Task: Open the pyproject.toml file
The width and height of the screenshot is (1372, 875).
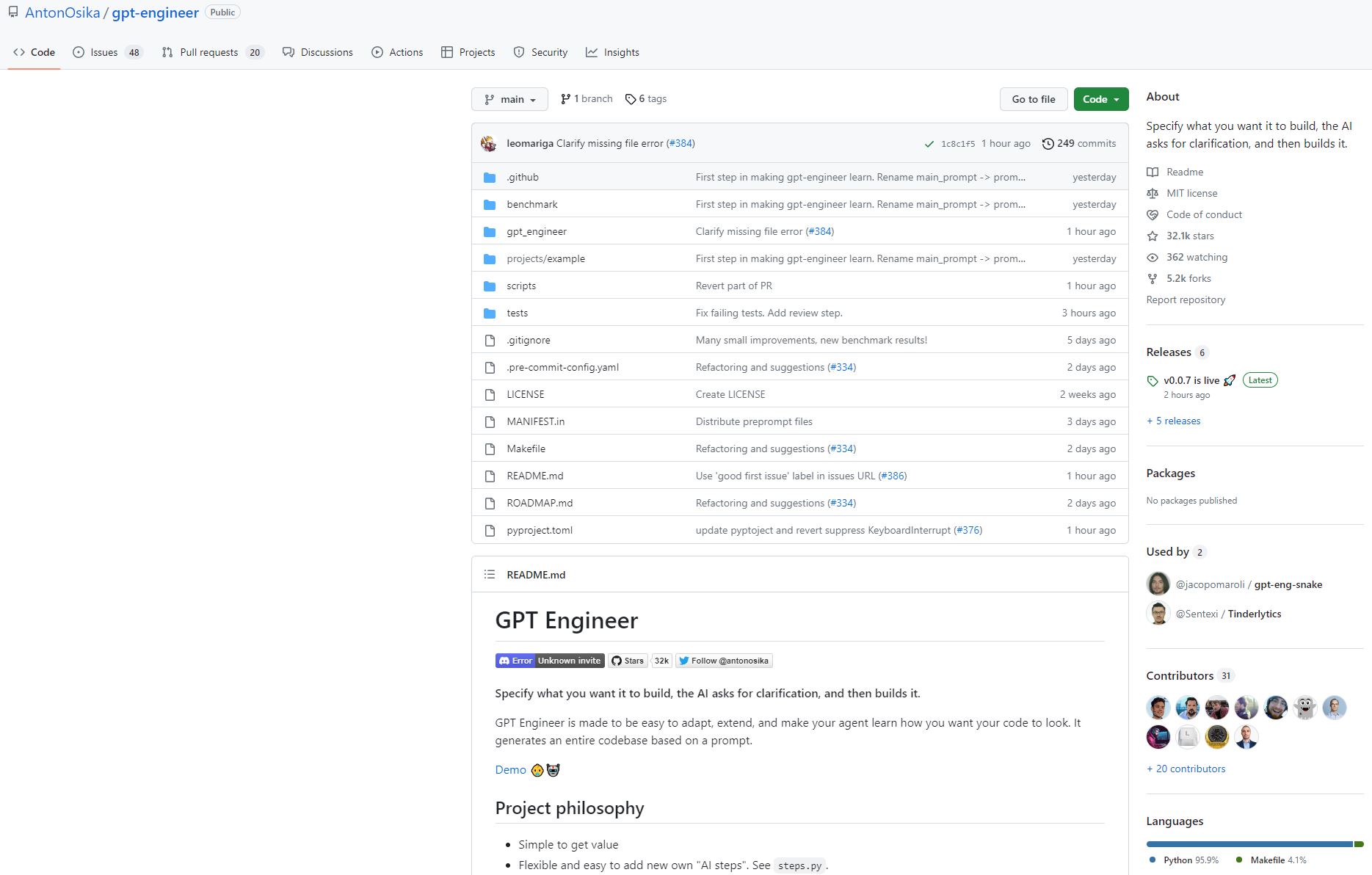Action: click(x=540, y=530)
